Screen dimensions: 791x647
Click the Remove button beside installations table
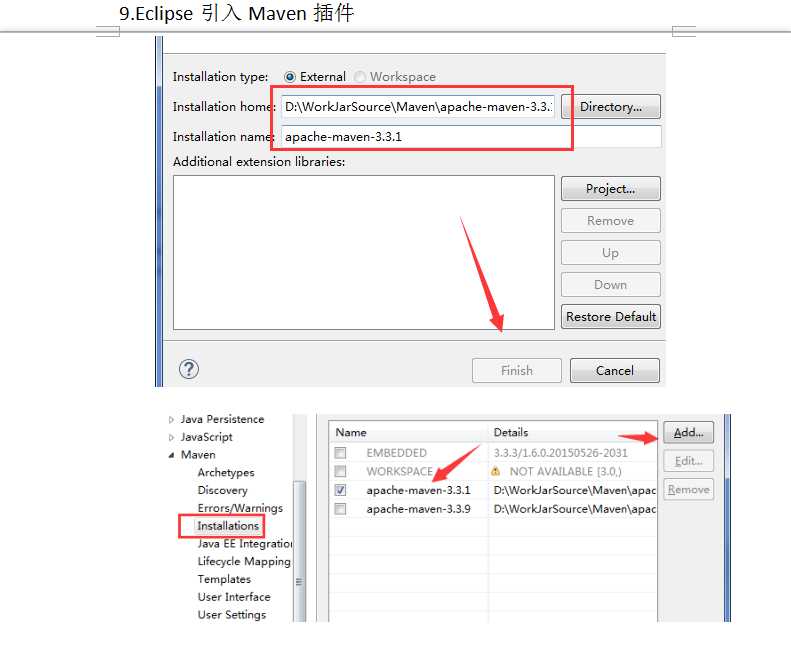(688, 489)
